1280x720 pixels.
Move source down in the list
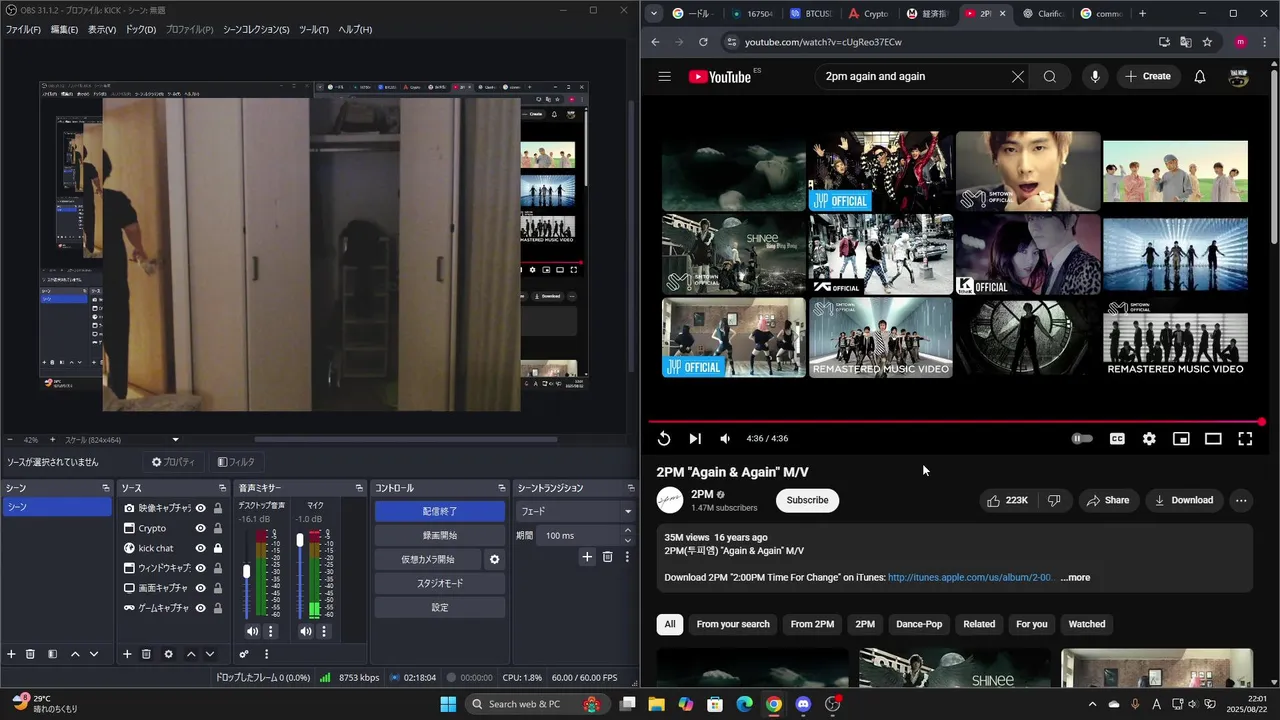tap(210, 654)
